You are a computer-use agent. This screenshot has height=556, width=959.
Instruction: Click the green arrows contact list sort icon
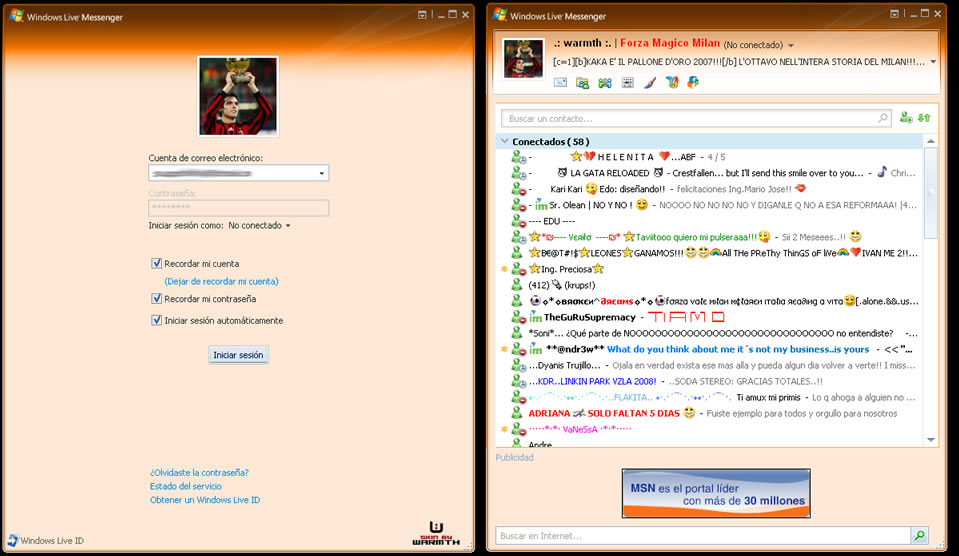(924, 117)
